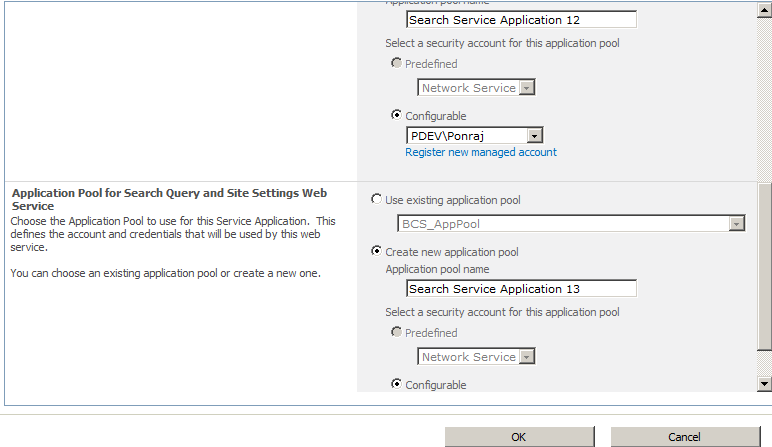Select the upper Predefined radio button
This screenshot has width=772, height=447.
pyautogui.click(x=396, y=63)
